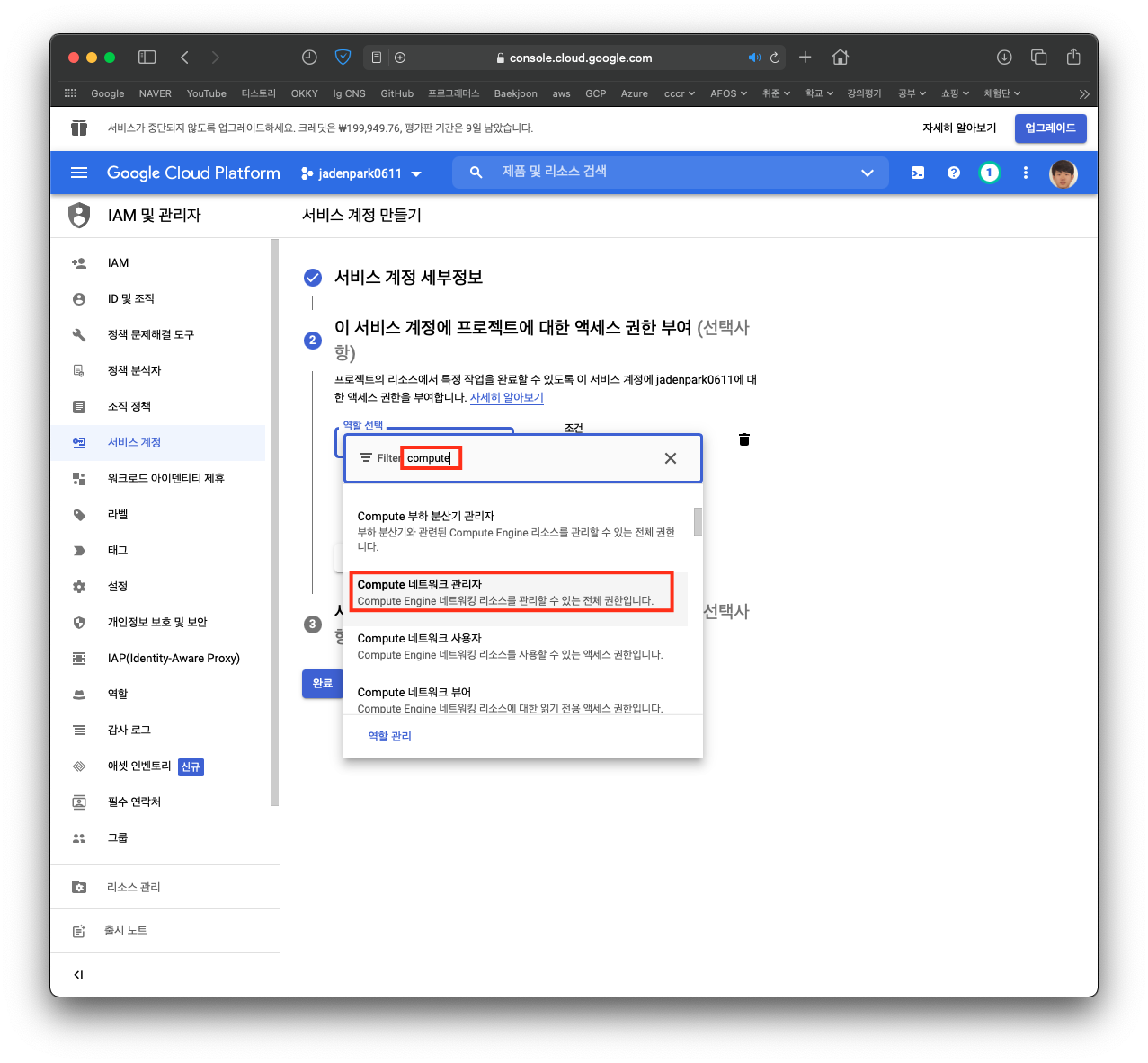This screenshot has height=1063, width=1148.
Task: Open the 취준 bookmarks folder dropdown
Action: tap(777, 93)
